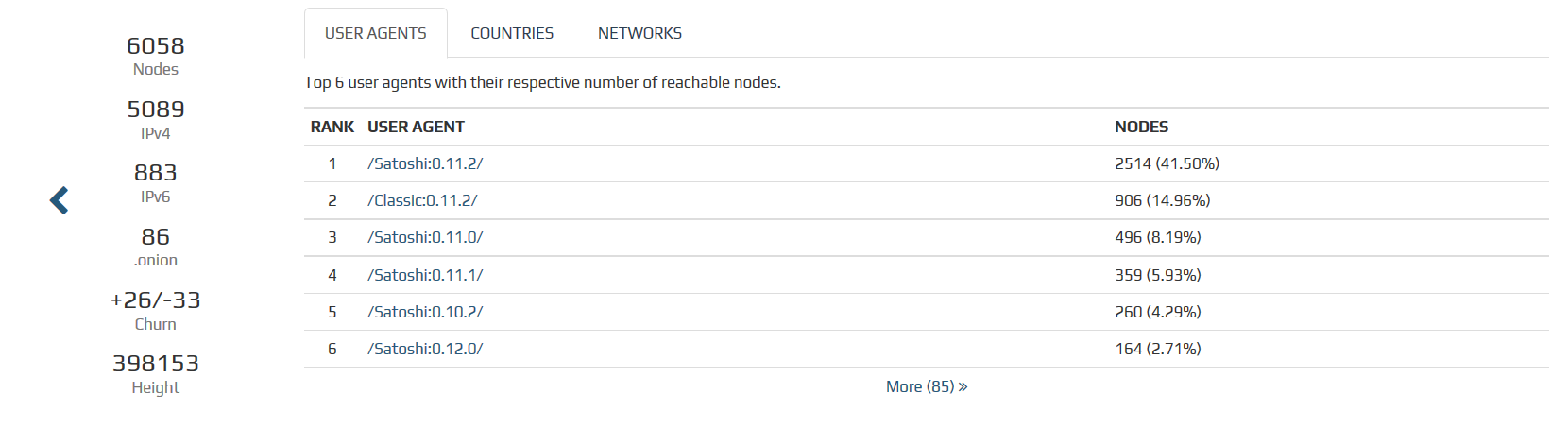Select the 5089 IPv4 count

156,120
